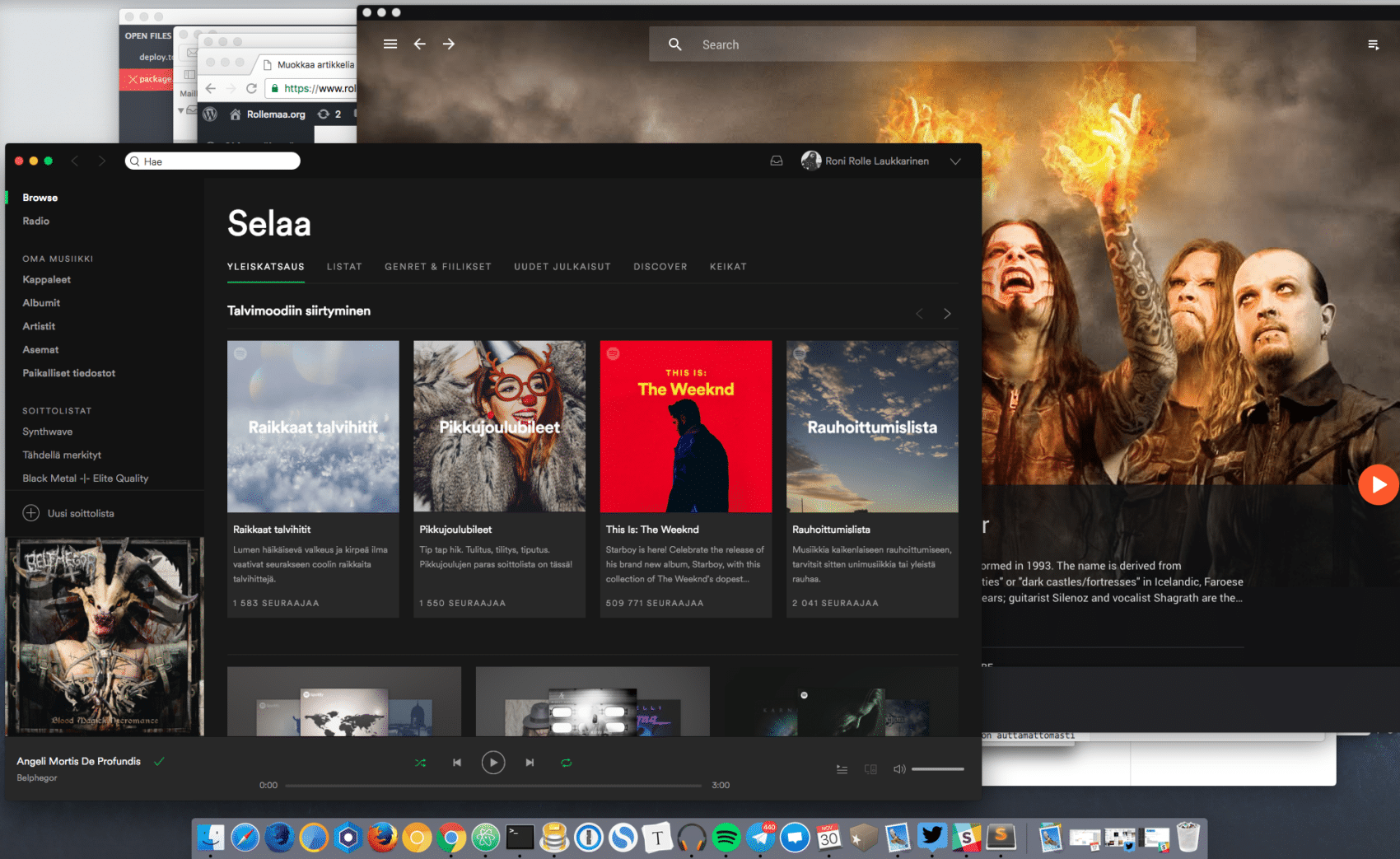Switch to the Genret & Fiilikset tab

[x=438, y=267]
